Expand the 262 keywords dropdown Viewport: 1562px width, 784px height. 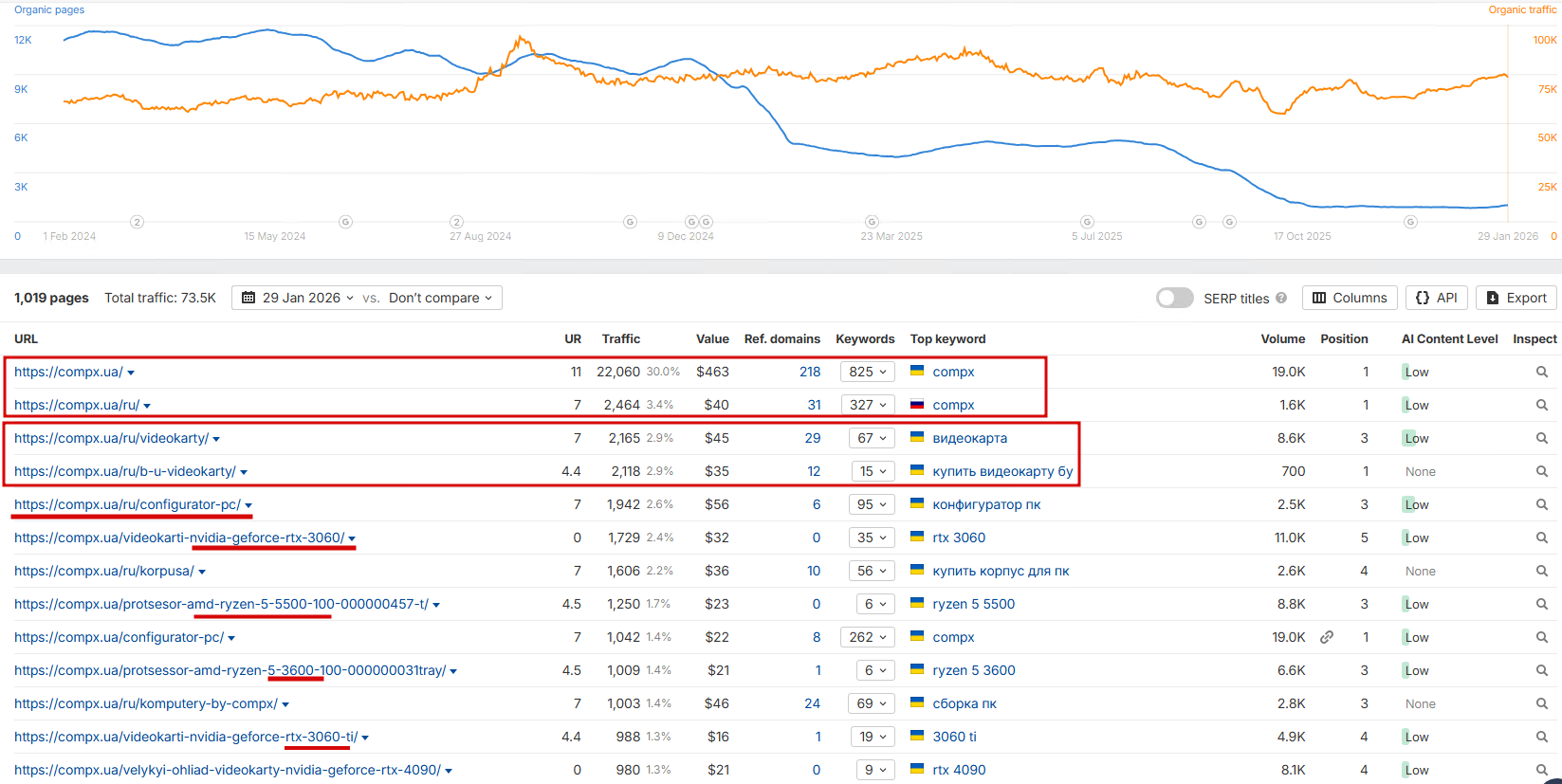[x=868, y=637]
